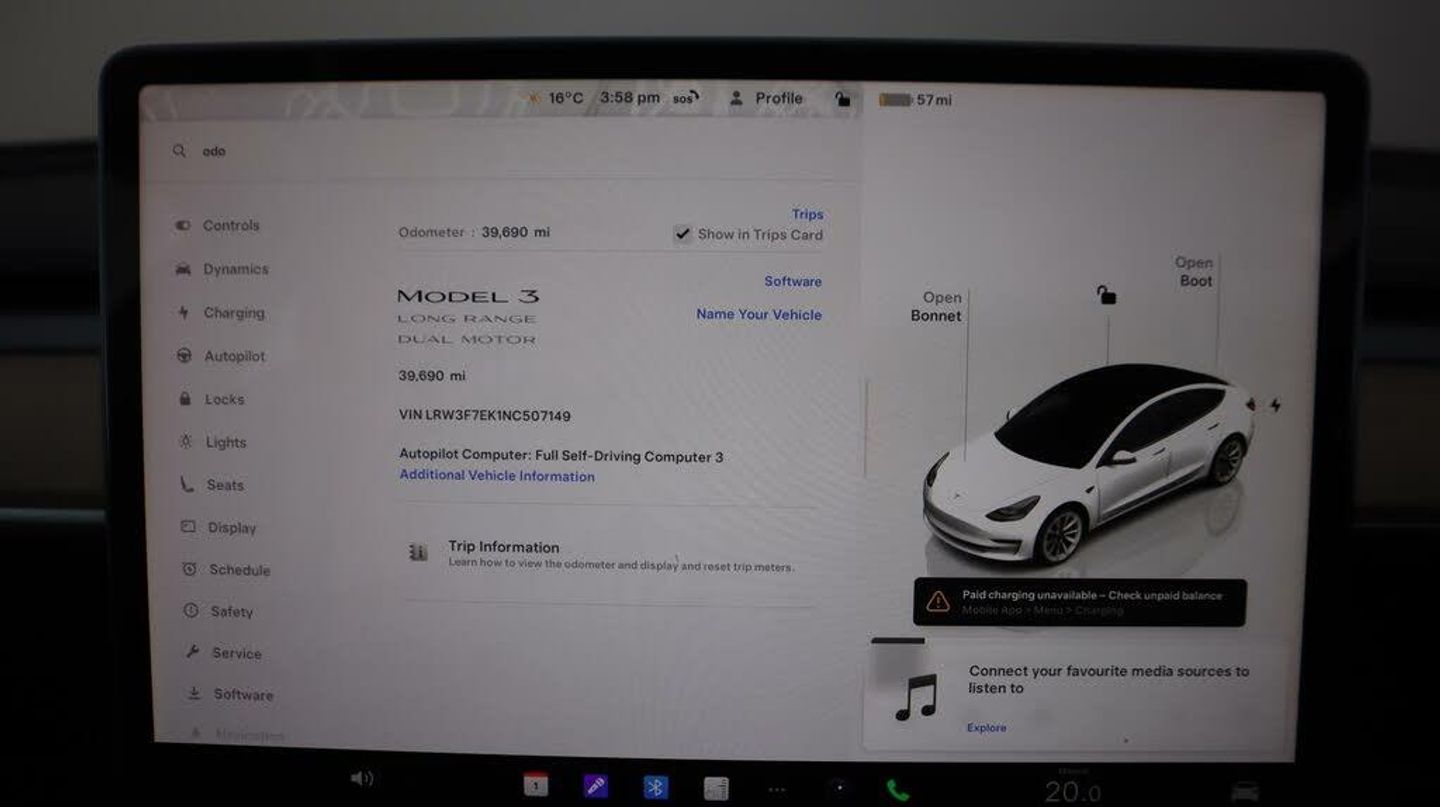Screen dimensions: 1440x807
Task: Open the phone app in bottom bar
Action: point(897,790)
